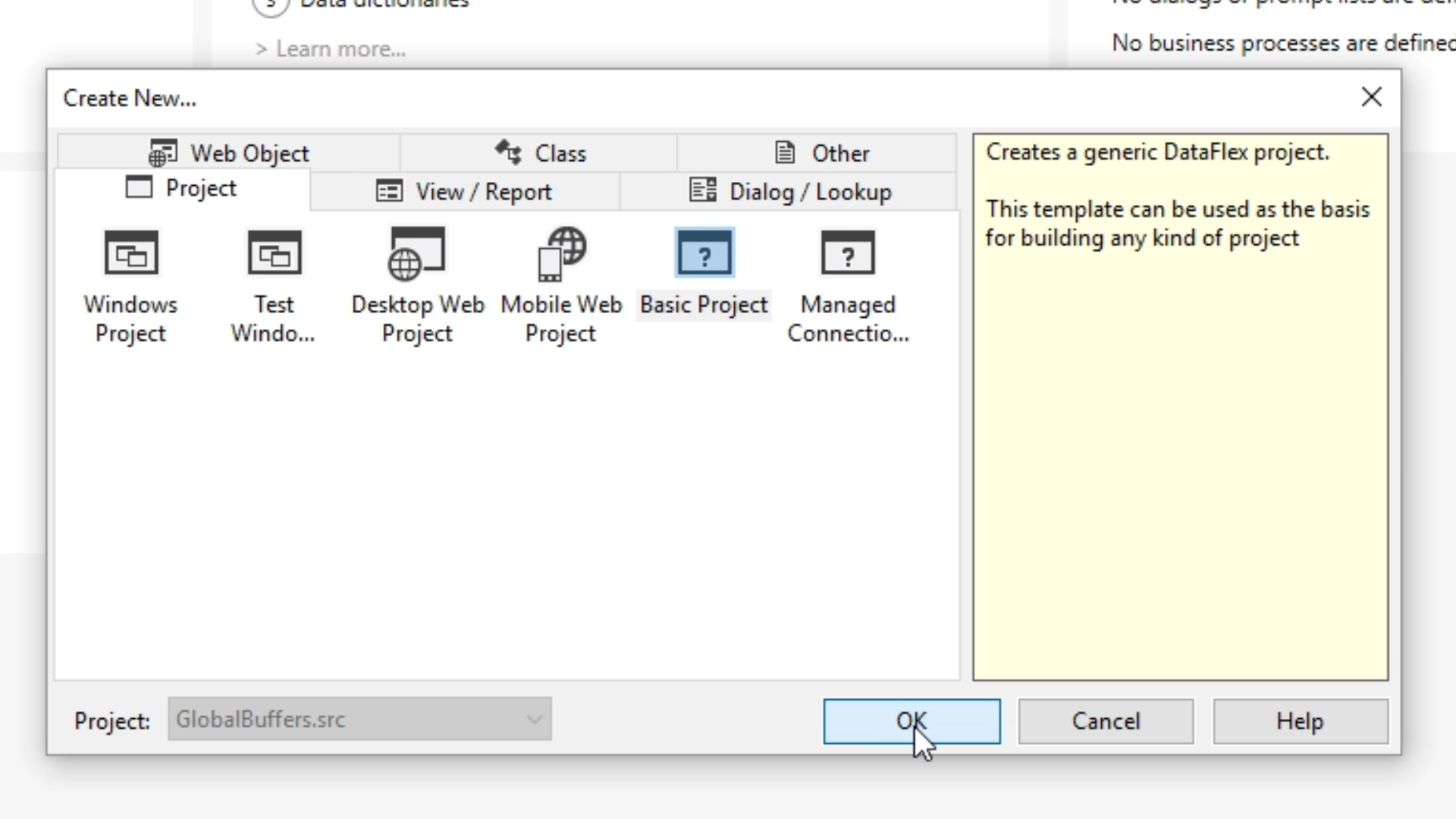Close the Create New dialog

[x=1371, y=97]
